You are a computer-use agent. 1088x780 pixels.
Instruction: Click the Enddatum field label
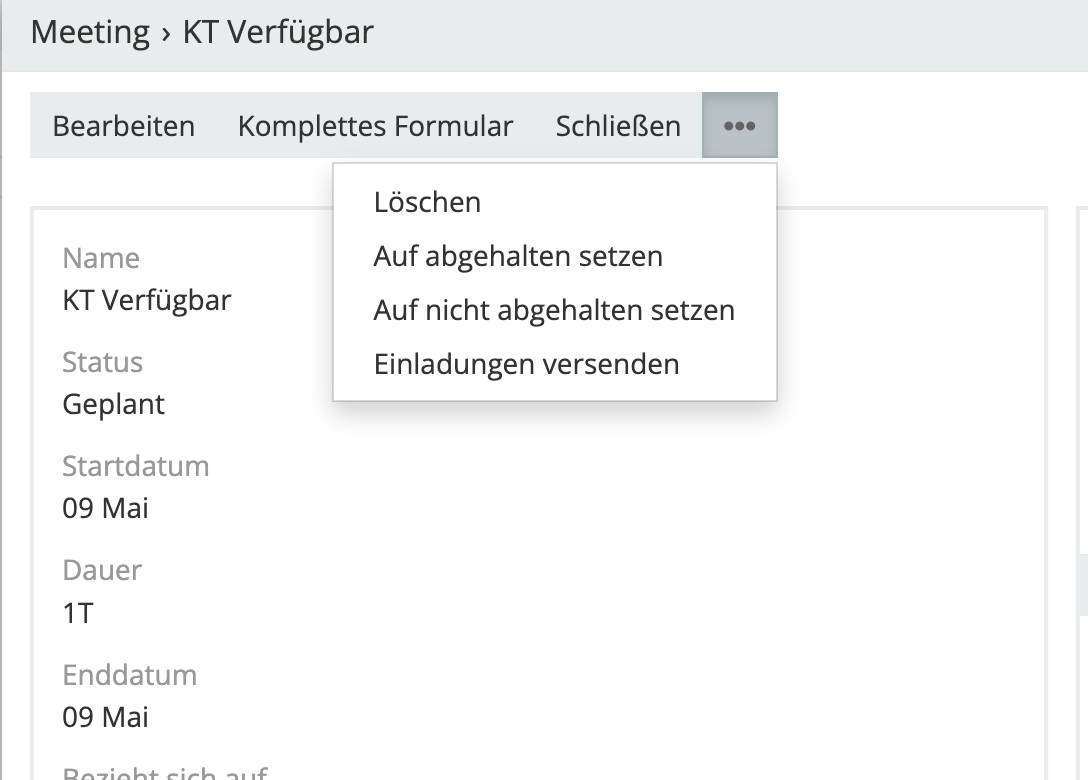click(129, 675)
